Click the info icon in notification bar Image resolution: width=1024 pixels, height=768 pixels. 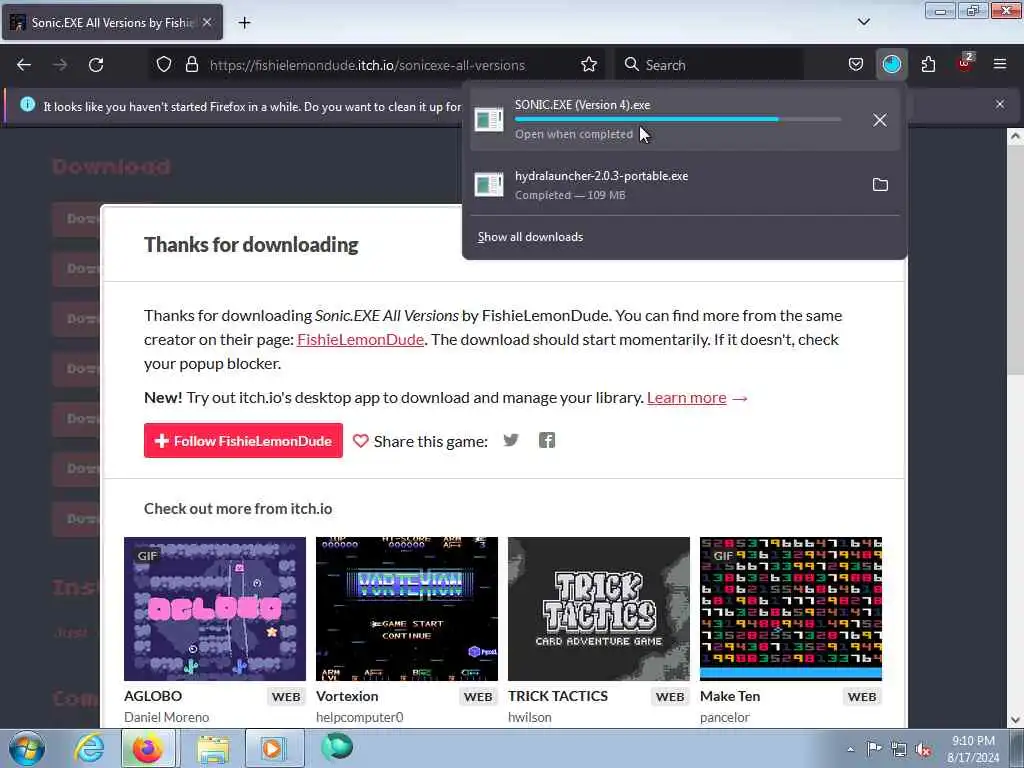click(27, 104)
